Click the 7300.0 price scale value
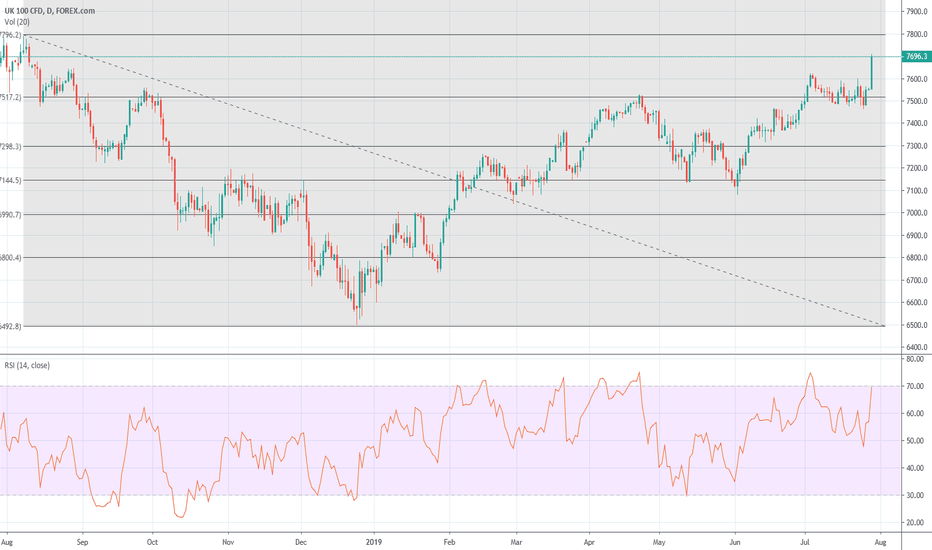Viewport: 932px width, 550px height. (x=917, y=146)
